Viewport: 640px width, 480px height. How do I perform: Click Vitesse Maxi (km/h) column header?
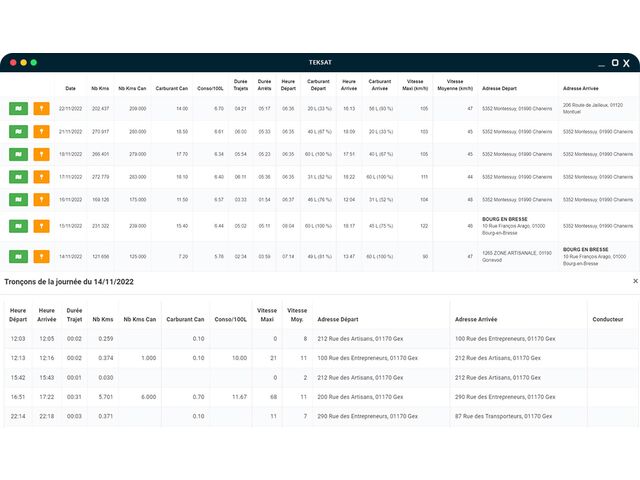click(x=417, y=85)
